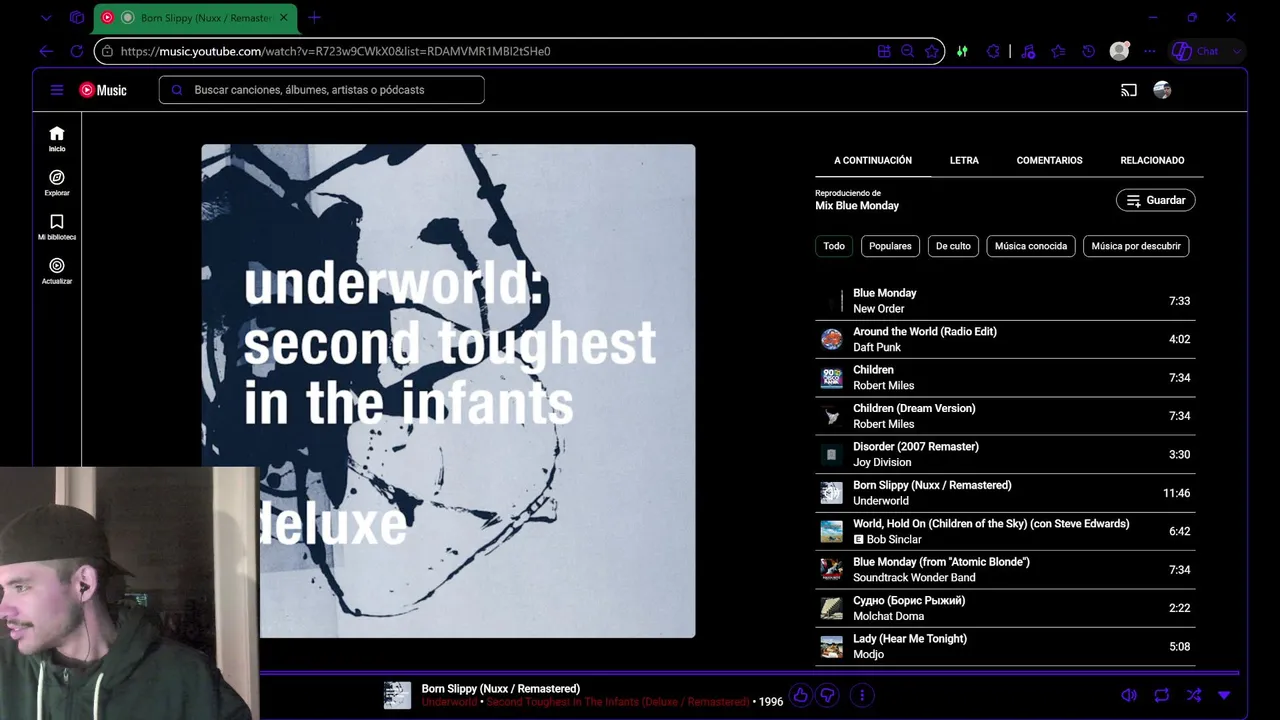Screen dimensions: 1280x720
Task: Open the Relacionado tab
Action: 1152,160
